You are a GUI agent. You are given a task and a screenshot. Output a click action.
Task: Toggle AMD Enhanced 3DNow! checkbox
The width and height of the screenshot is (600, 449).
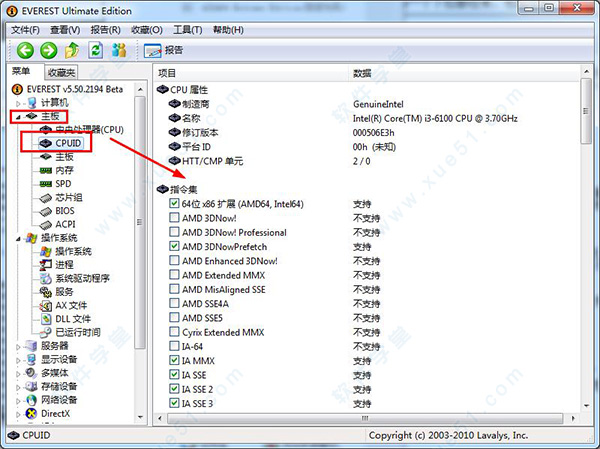click(x=174, y=261)
